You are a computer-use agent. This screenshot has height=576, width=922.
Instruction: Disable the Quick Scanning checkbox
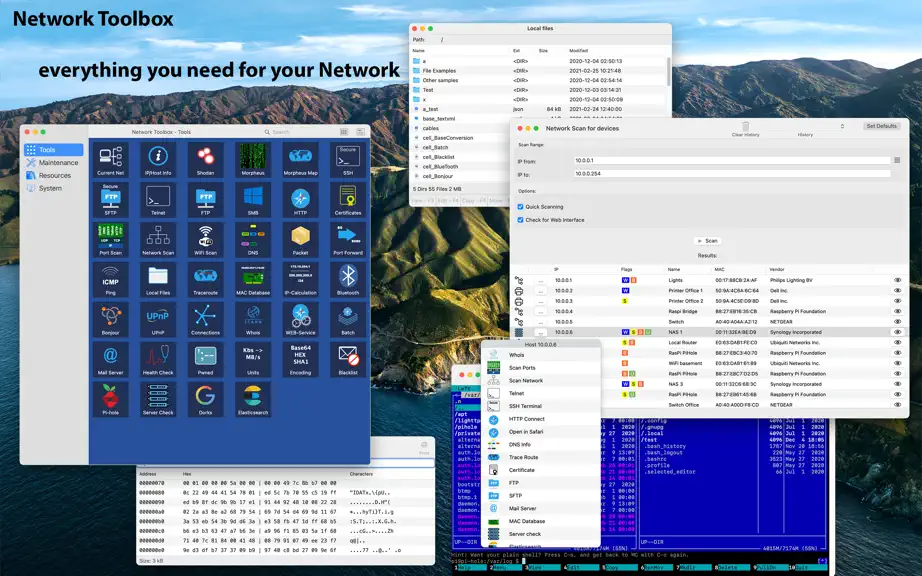[x=520, y=207]
